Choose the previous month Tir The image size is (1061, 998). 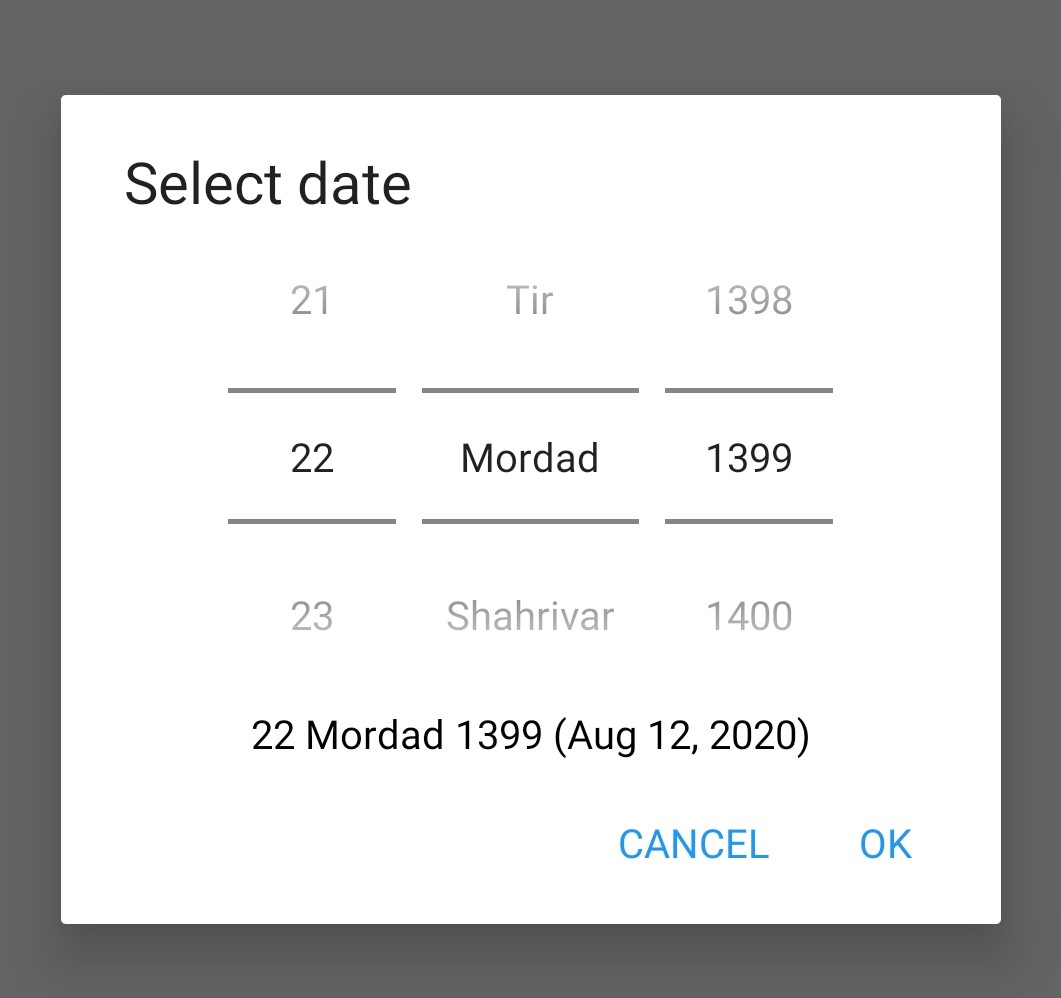point(530,300)
